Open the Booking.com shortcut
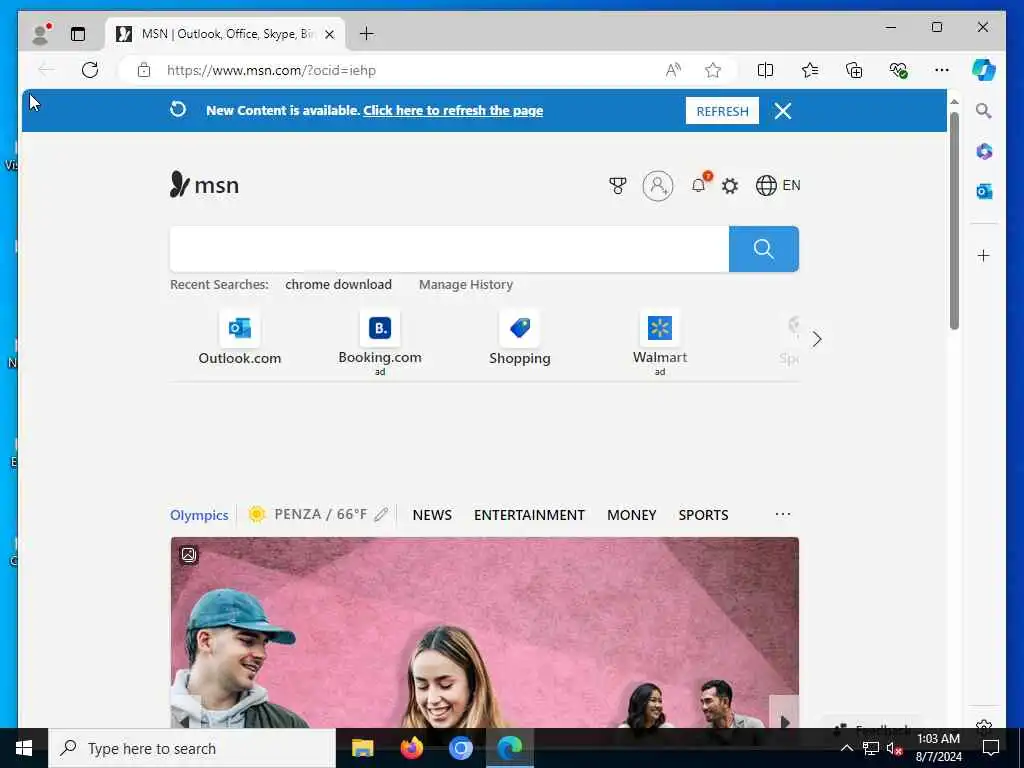The image size is (1024, 768). click(380, 342)
